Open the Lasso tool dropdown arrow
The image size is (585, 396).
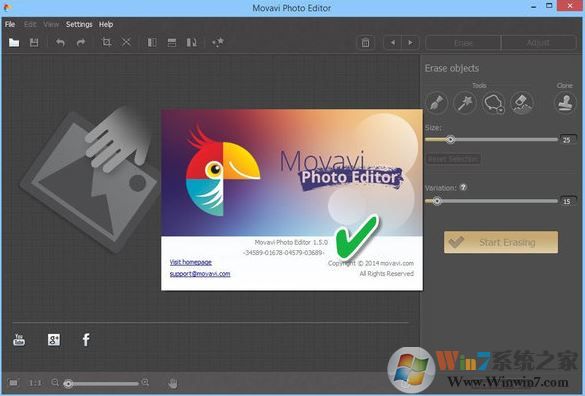501,110
